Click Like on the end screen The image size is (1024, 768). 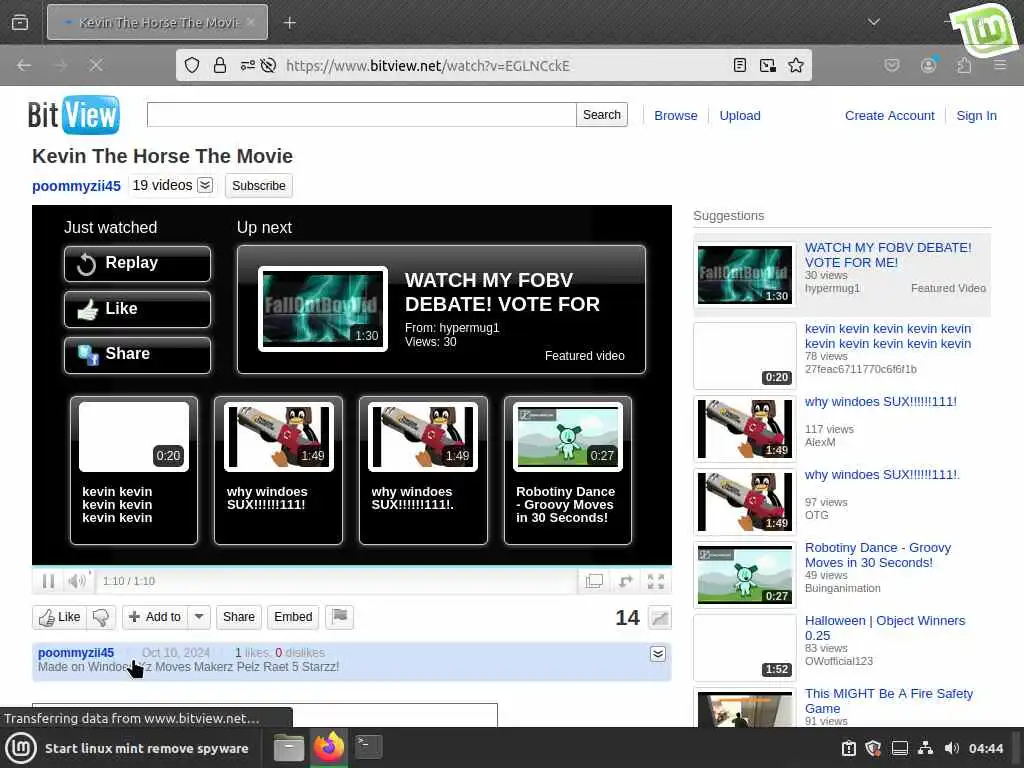tap(137, 310)
